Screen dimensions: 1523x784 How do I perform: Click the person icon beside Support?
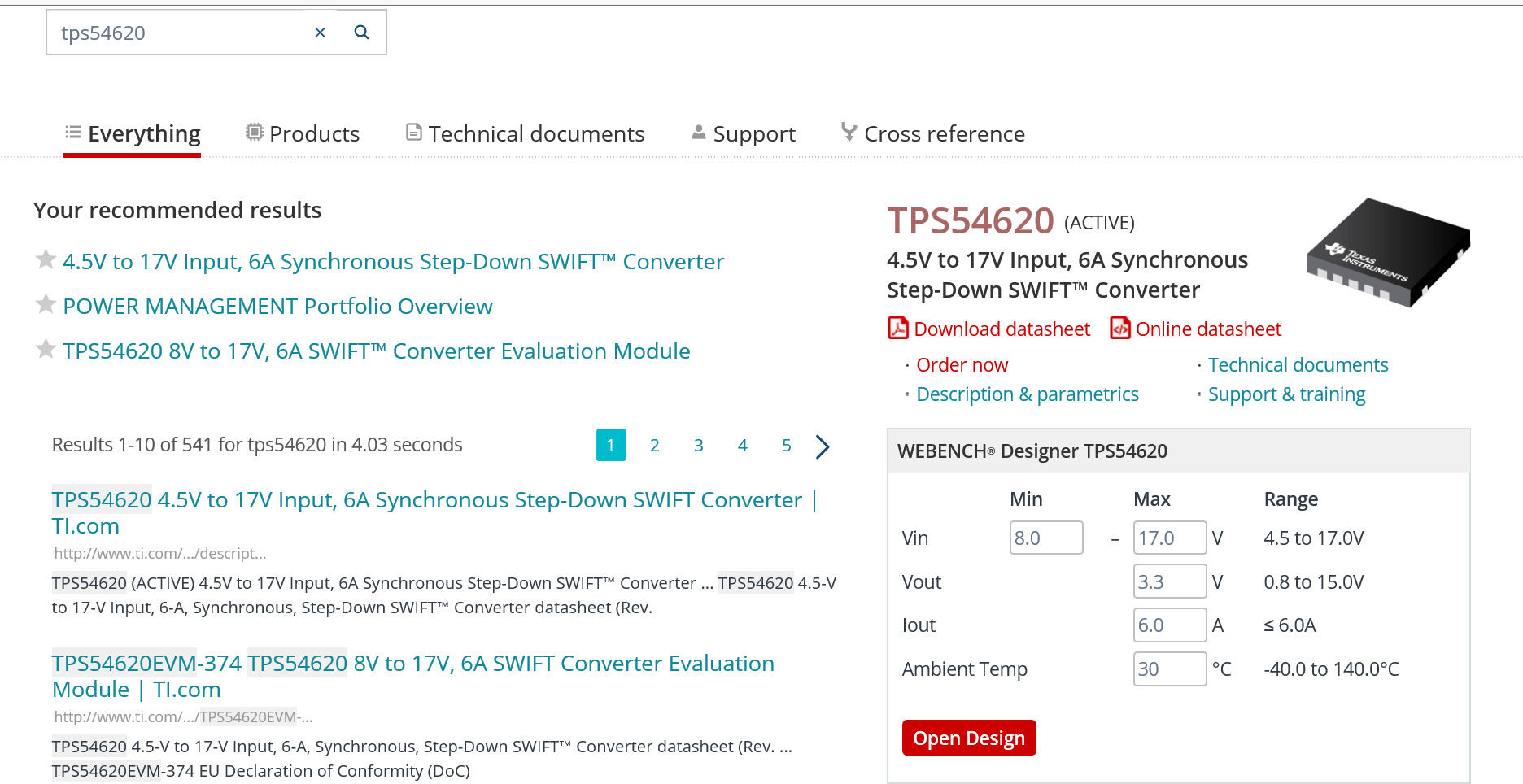699,132
